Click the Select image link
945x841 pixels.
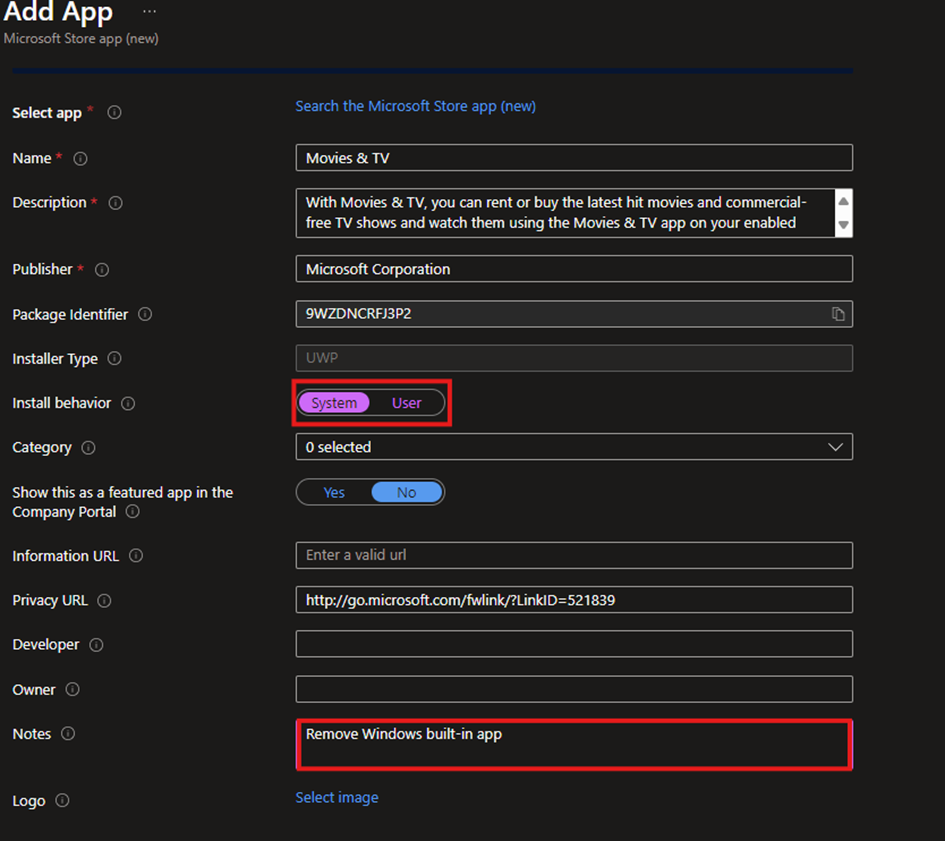pos(337,798)
